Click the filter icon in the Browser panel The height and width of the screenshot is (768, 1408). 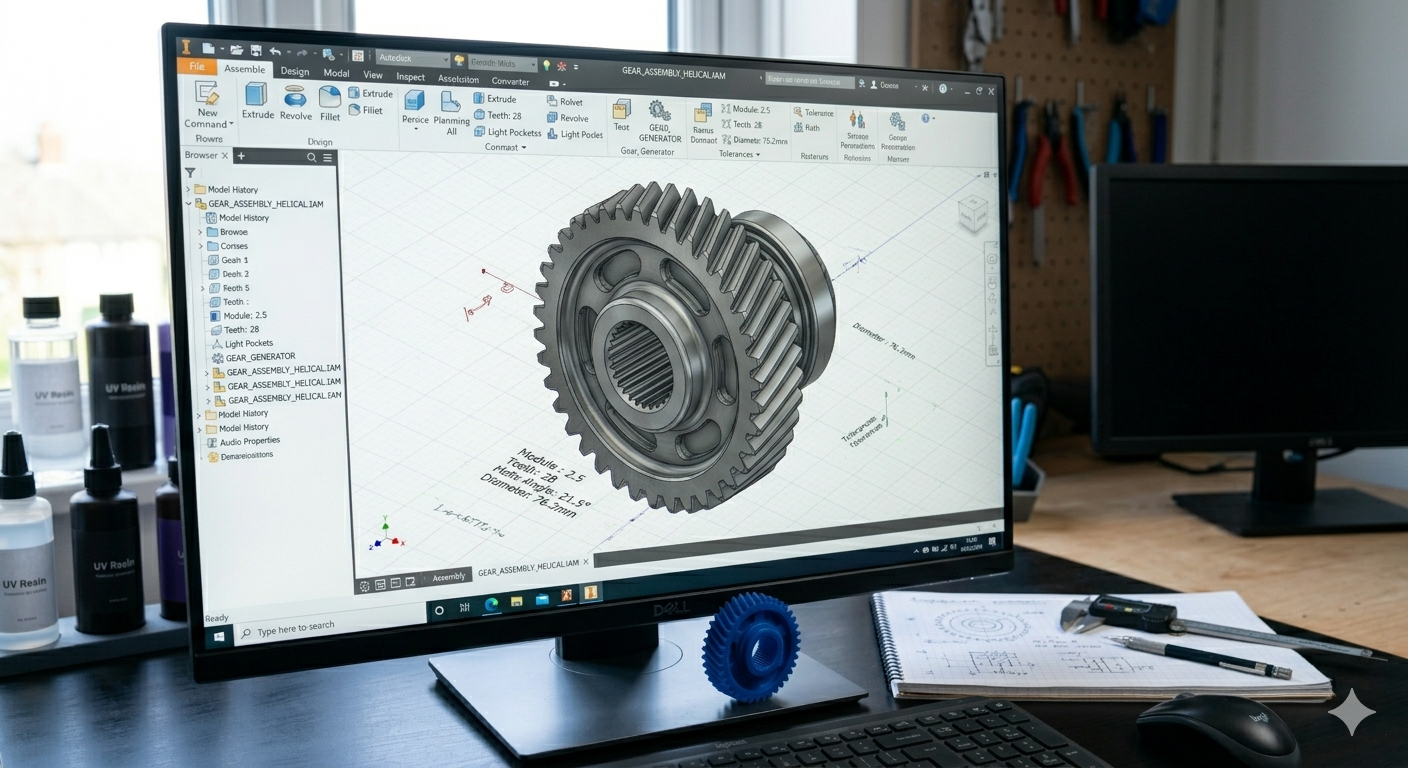190,173
